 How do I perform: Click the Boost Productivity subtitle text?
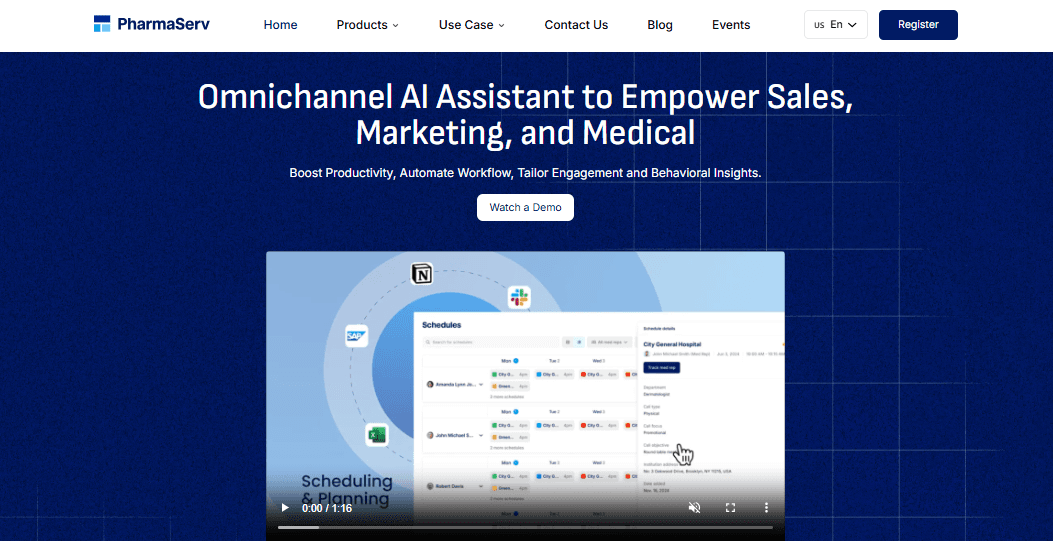tap(525, 173)
